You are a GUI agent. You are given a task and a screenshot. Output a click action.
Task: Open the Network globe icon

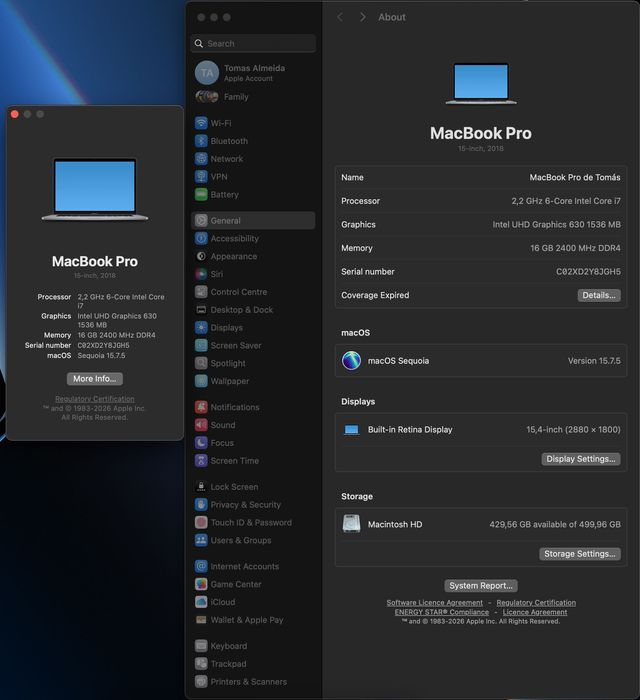coord(201,158)
